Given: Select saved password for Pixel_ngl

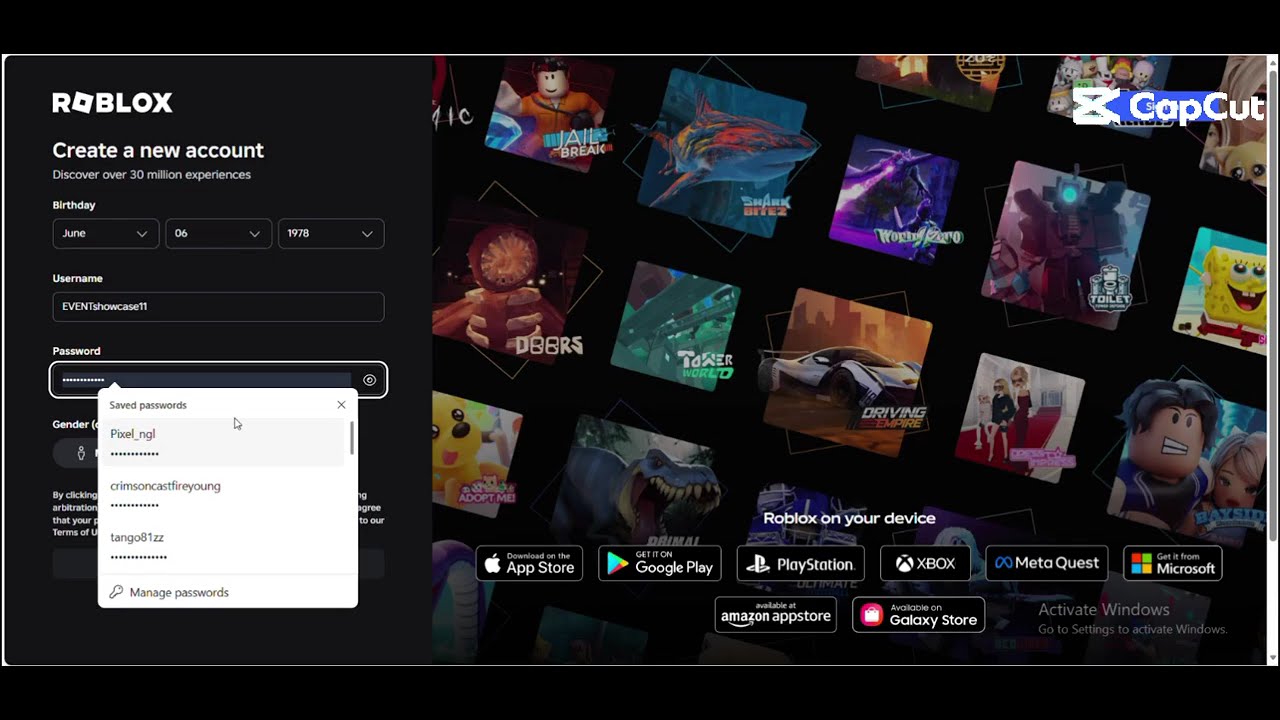Looking at the screenshot, I should (x=222, y=442).
